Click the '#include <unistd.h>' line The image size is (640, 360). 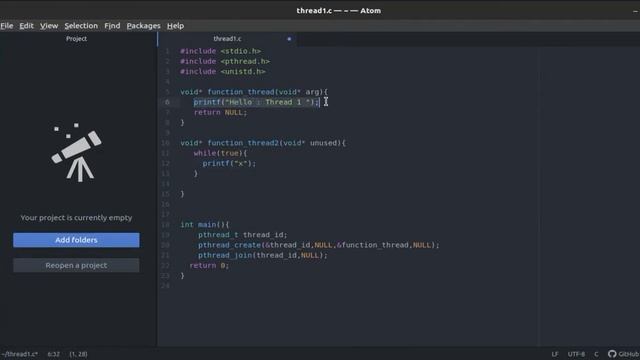[x=223, y=71]
